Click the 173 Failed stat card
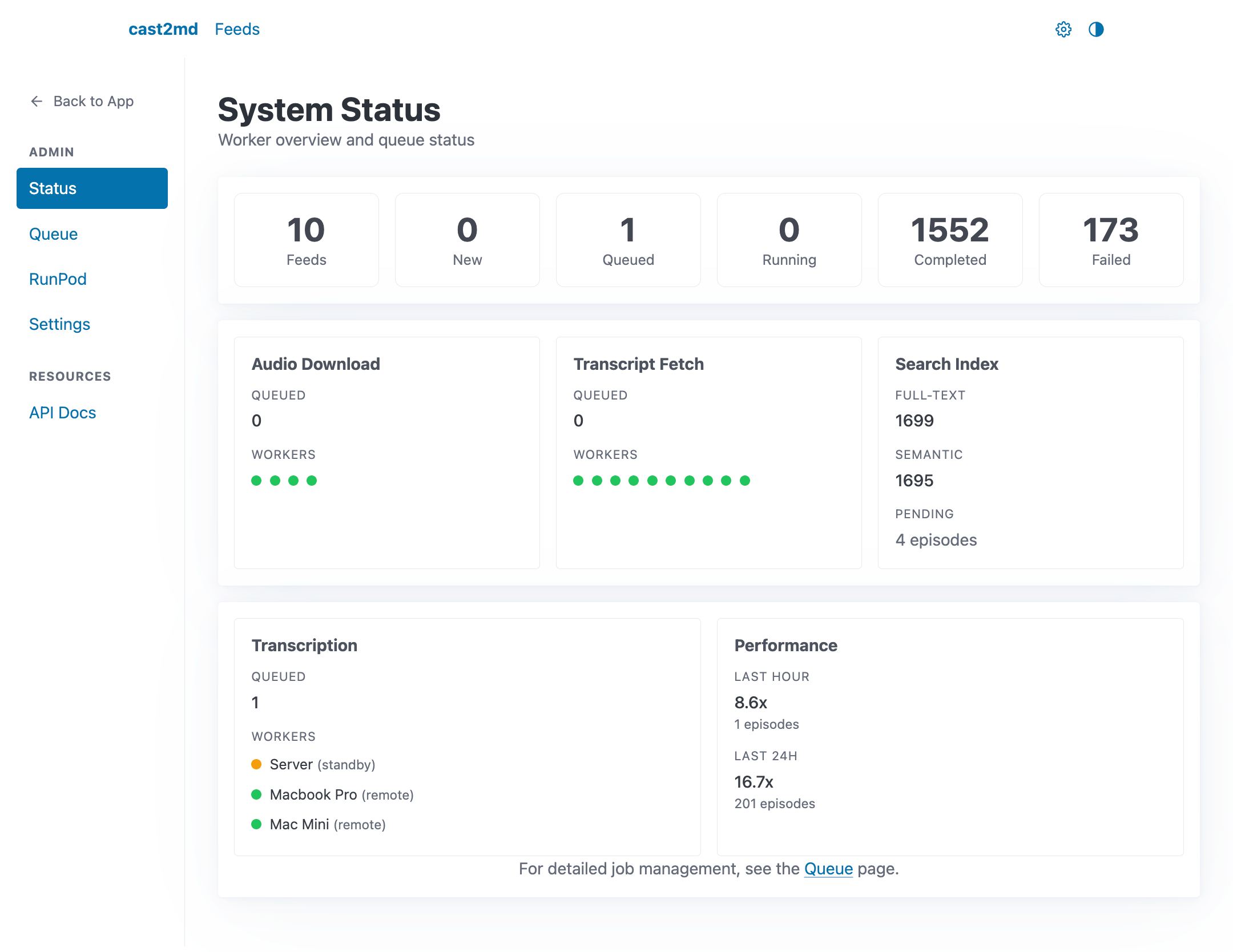 pos(1110,240)
